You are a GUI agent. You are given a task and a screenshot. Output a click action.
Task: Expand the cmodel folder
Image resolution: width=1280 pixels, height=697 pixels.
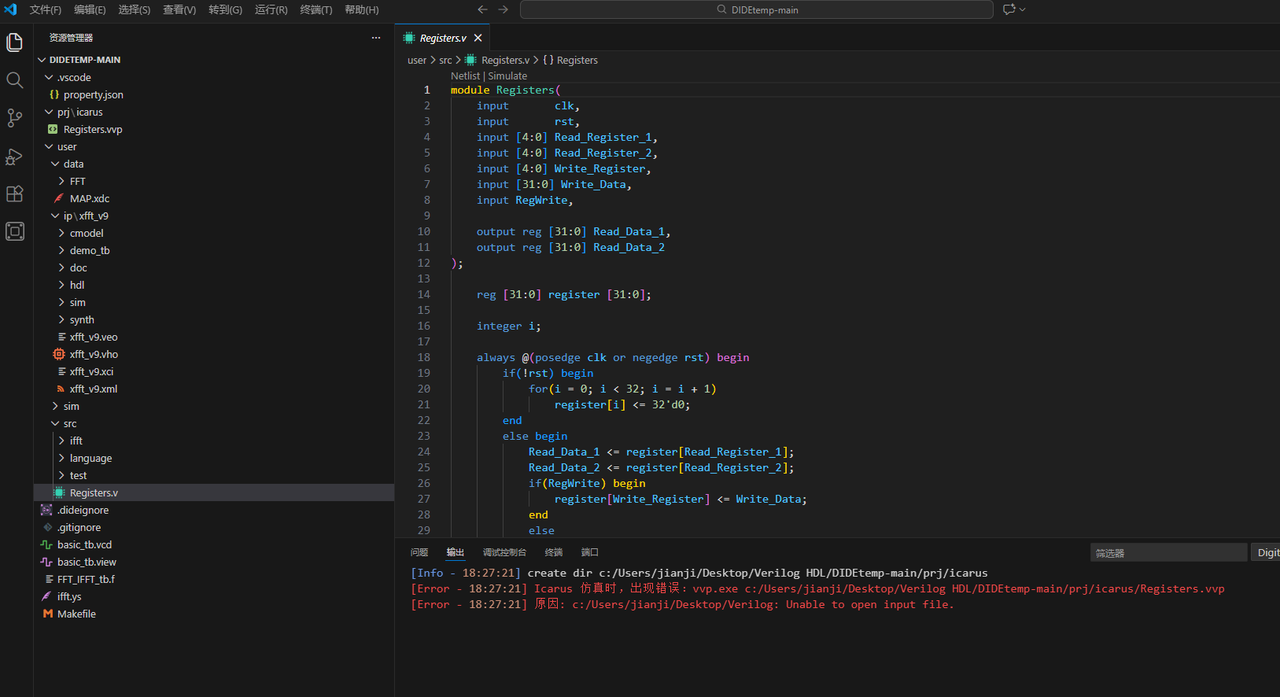pyautogui.click(x=86, y=233)
